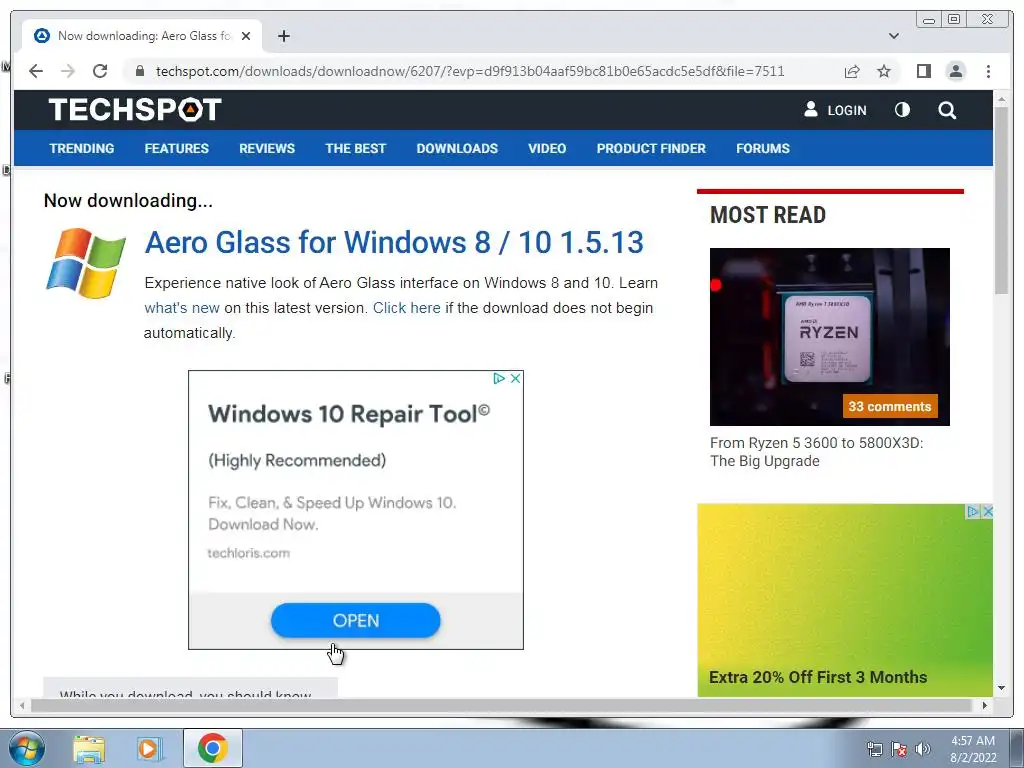
Task: Click the 'Click here' download link
Action: pos(406,308)
